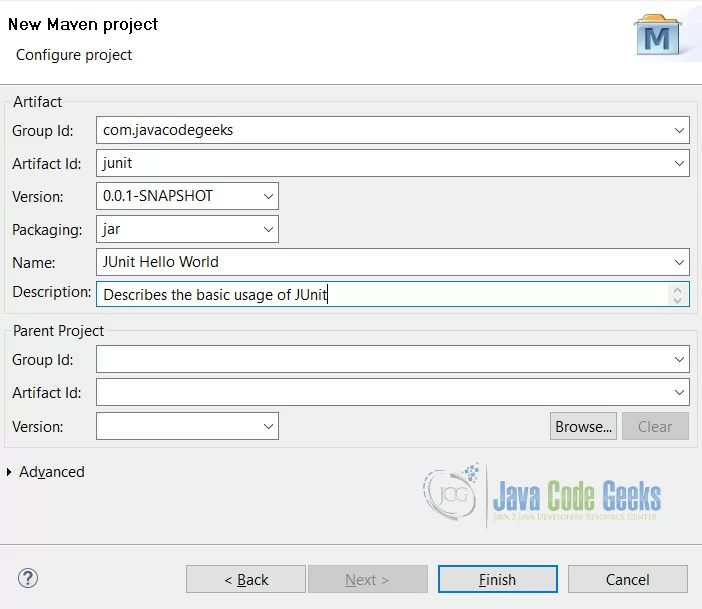
Task: Open the Packaging jar dropdown
Action: 268,229
